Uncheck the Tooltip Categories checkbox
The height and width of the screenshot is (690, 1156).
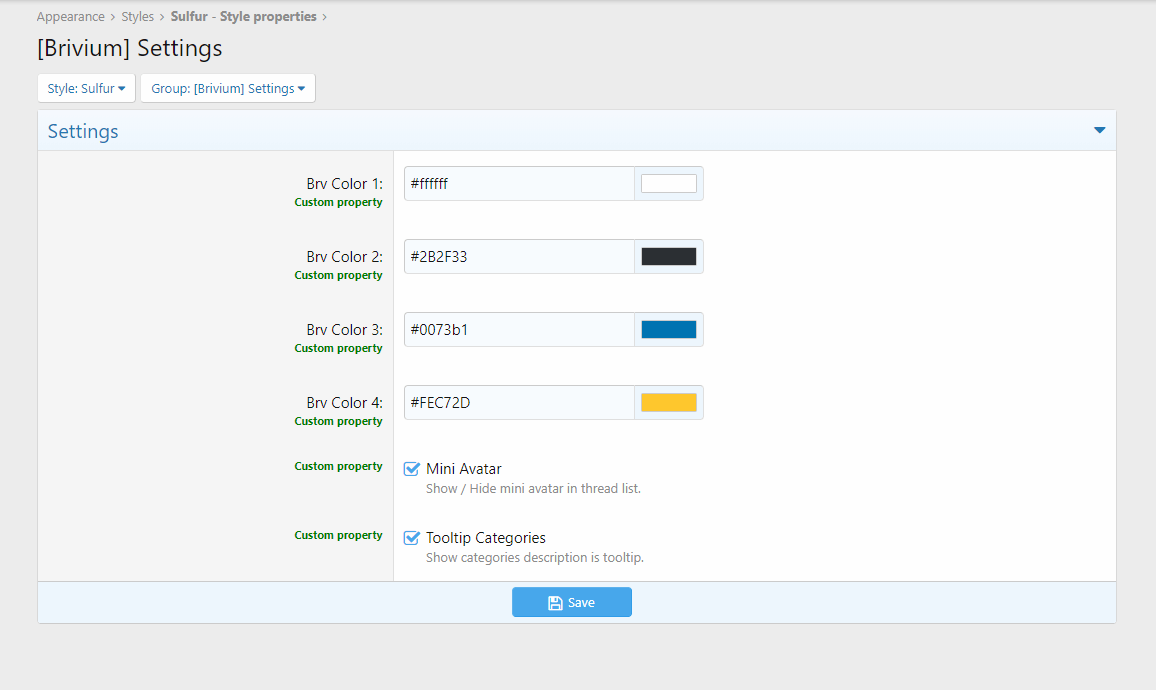click(x=411, y=538)
